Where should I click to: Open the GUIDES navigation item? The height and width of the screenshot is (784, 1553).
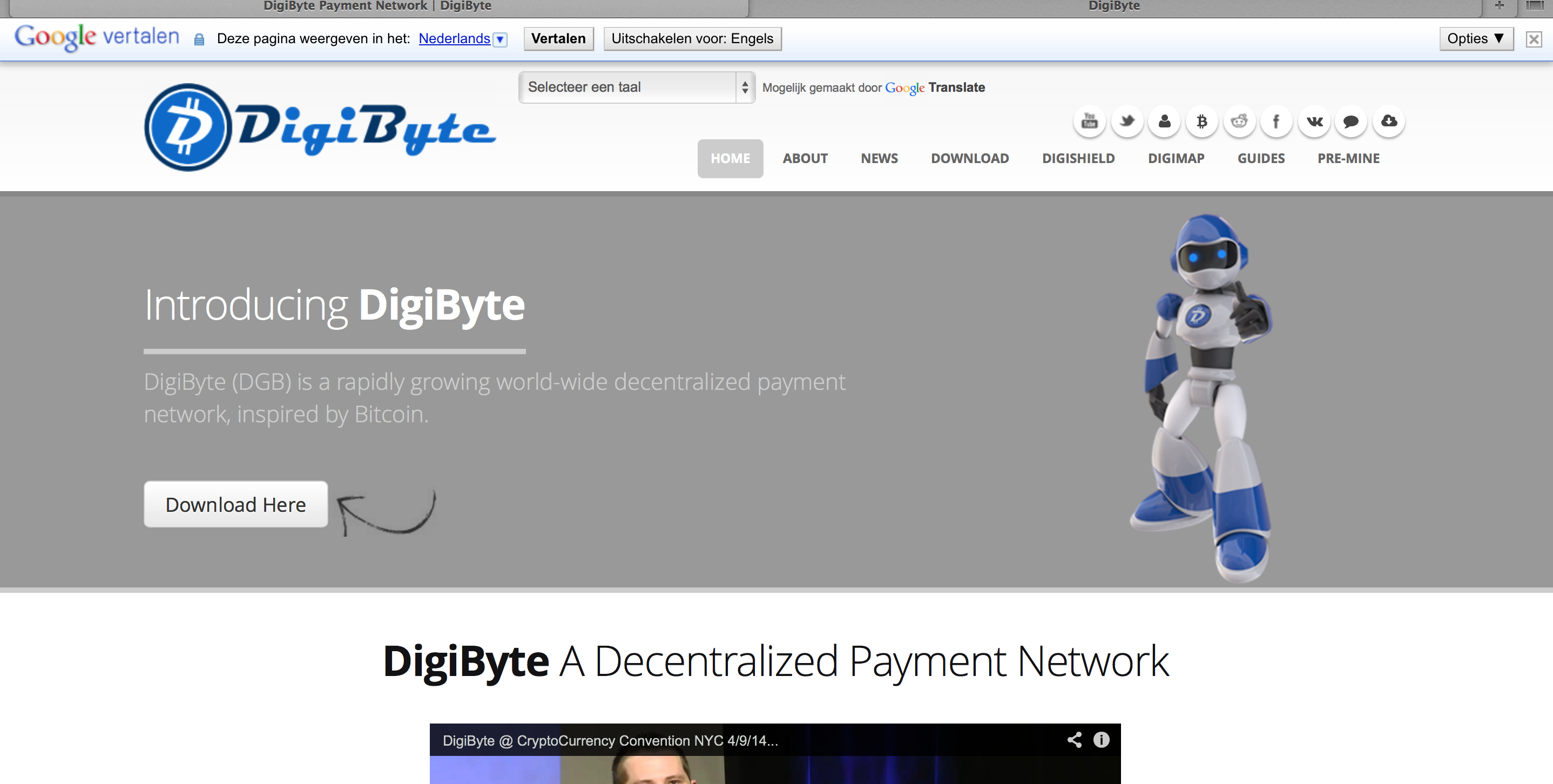point(1261,159)
